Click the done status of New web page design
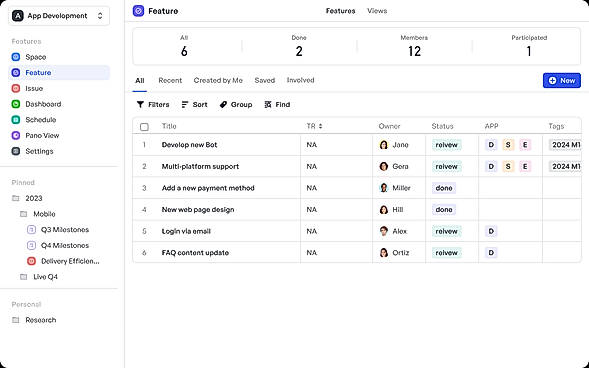Viewport: 589px width, 368px height. (x=444, y=210)
